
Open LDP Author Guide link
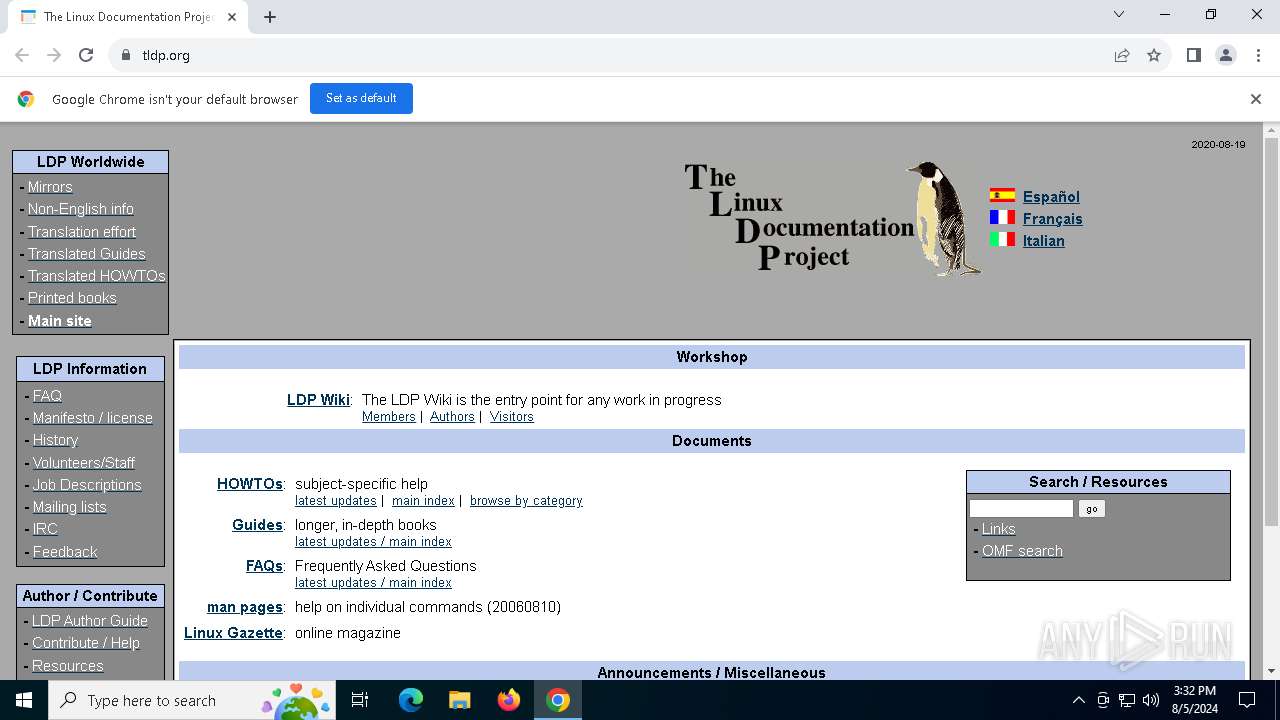pyautogui.click(x=90, y=621)
